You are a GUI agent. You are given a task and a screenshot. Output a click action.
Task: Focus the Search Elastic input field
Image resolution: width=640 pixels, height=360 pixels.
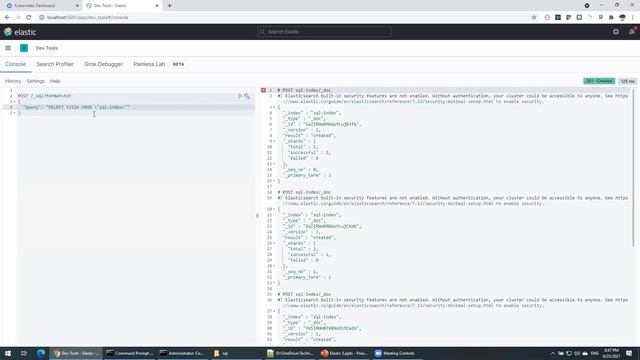[324, 32]
